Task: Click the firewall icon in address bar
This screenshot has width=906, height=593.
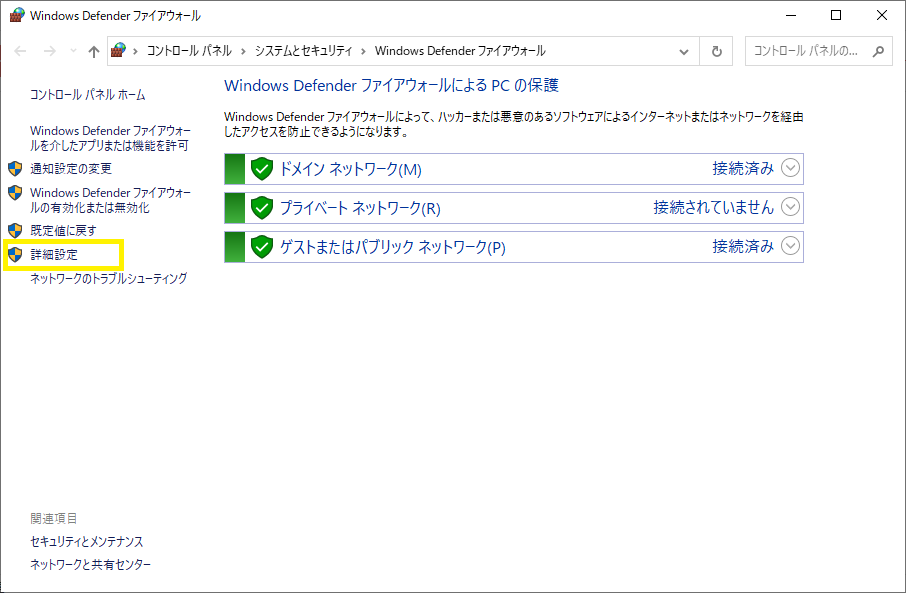Action: pos(118,50)
